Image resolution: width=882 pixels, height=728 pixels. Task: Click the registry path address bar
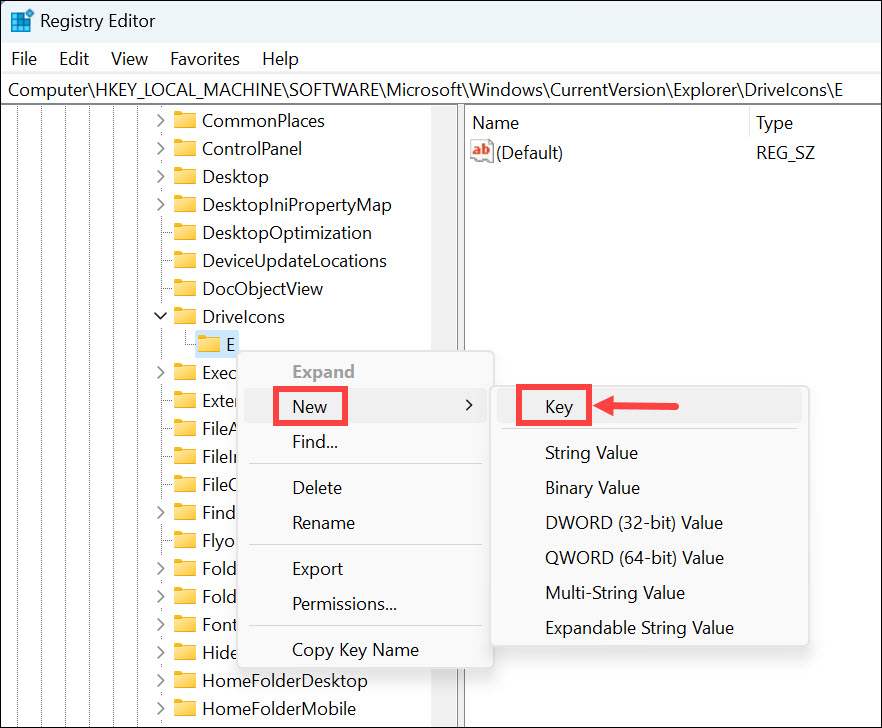point(441,90)
